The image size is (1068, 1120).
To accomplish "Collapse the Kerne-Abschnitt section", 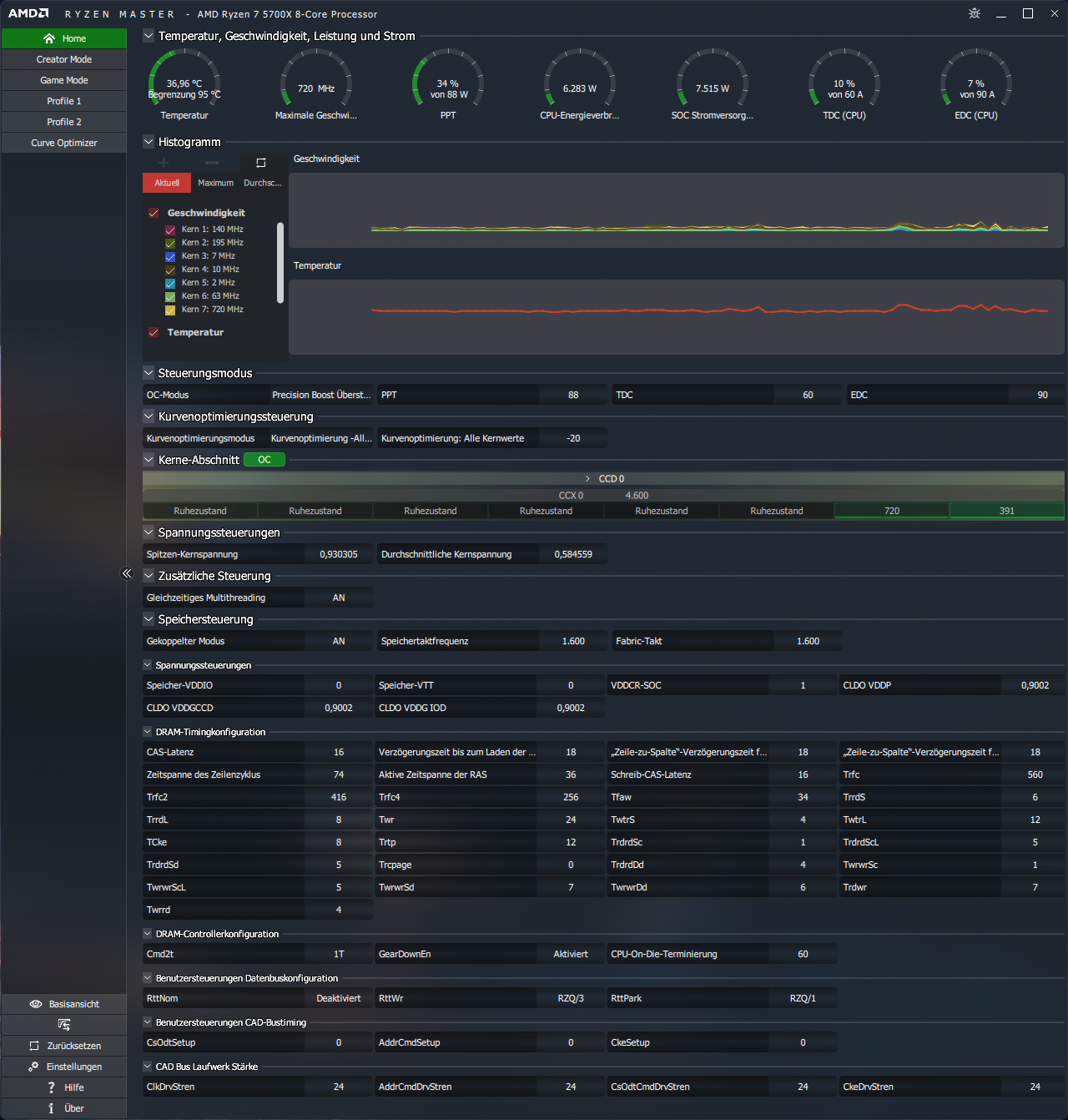I will pyautogui.click(x=149, y=460).
